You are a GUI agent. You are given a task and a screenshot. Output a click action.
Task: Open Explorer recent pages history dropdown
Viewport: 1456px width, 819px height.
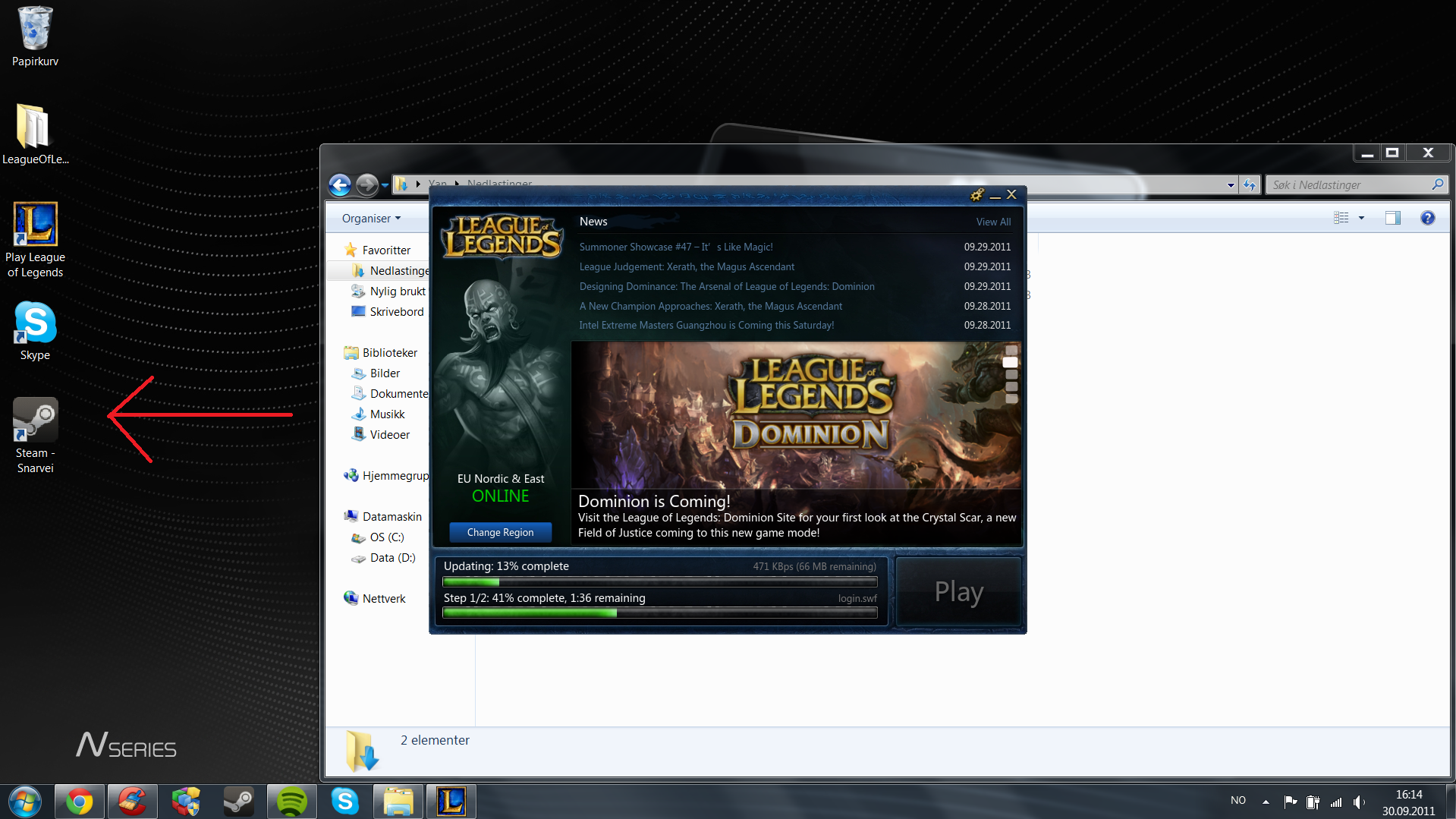tap(385, 184)
